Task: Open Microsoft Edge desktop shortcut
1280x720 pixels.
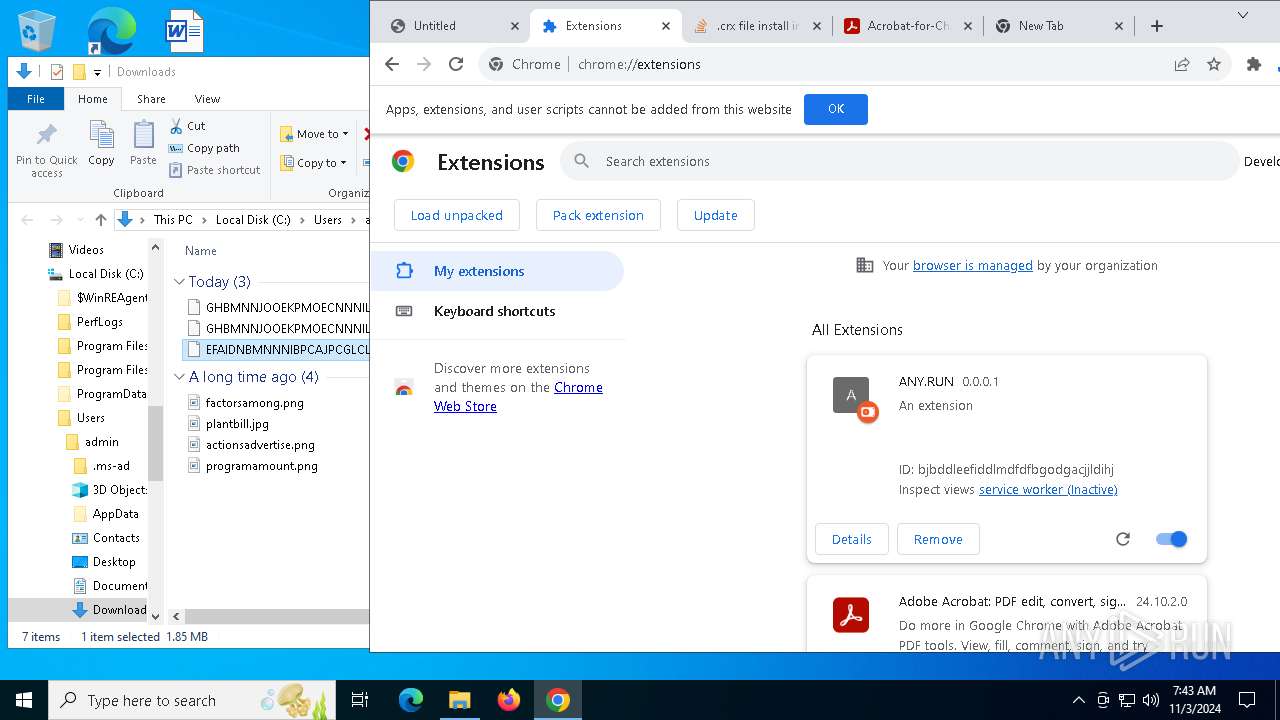Action: [111, 30]
